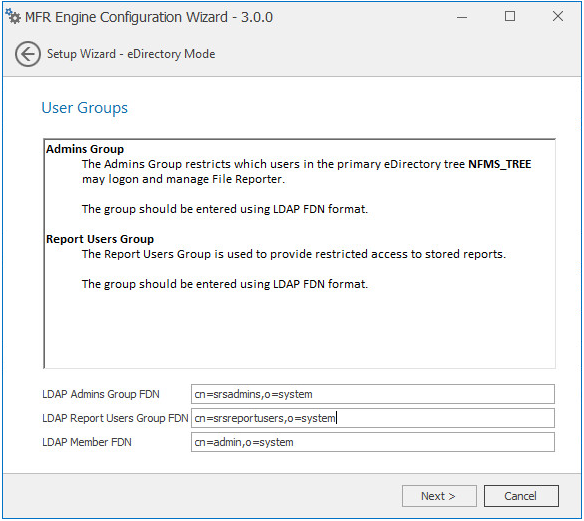Click the LDAP Report Users Group FDN label
Screen dimensions: 584x521
point(115,418)
